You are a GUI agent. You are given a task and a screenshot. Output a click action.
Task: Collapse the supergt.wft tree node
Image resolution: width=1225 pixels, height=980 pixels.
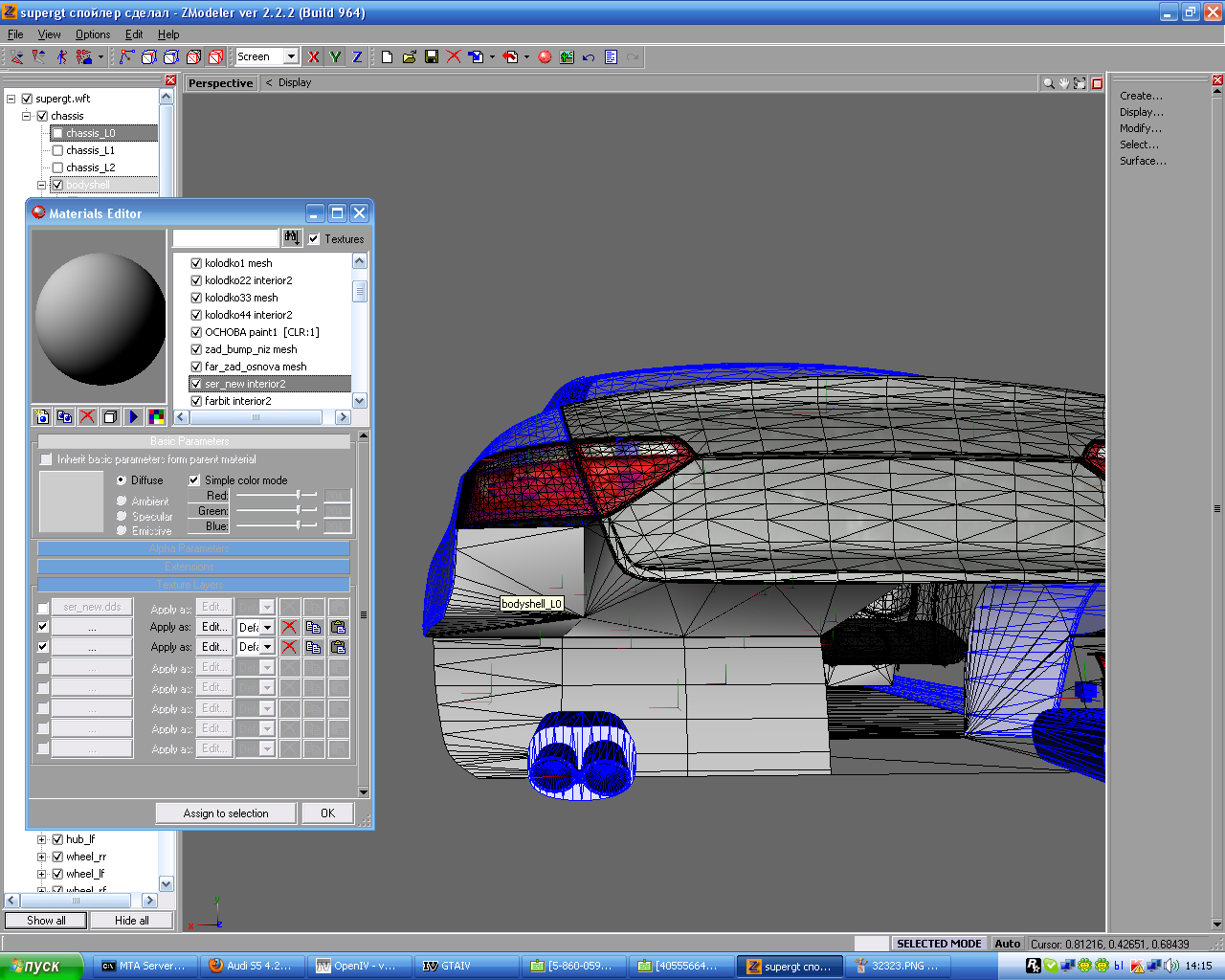(11, 99)
